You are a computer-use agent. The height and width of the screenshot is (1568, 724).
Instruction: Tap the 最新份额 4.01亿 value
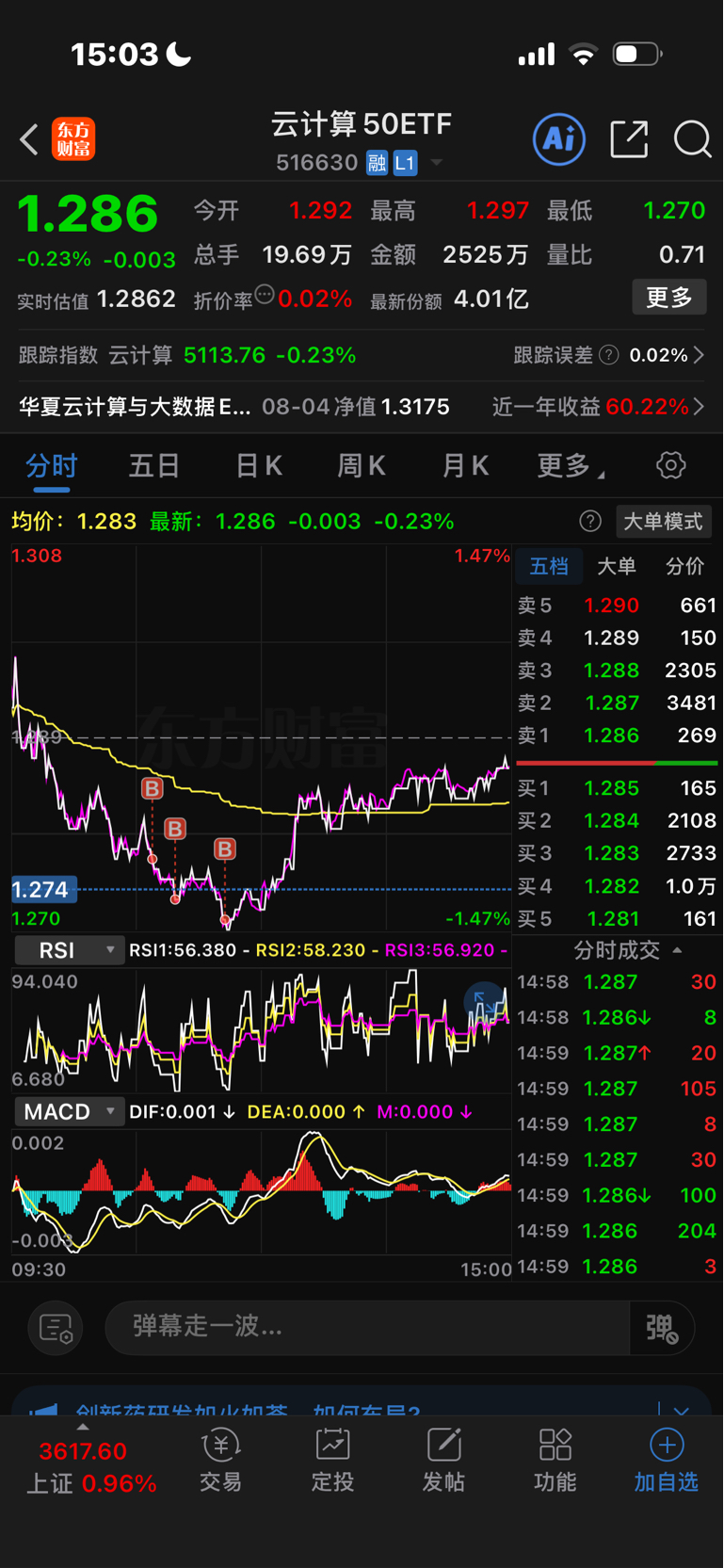tap(491, 299)
